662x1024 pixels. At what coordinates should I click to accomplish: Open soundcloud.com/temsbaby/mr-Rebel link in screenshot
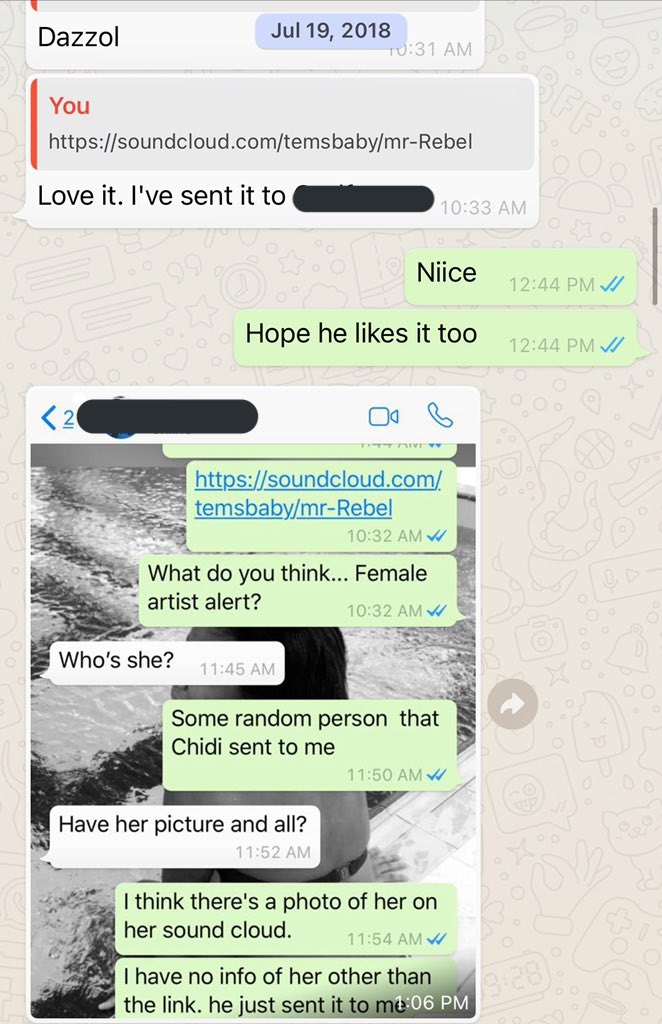tap(318, 493)
